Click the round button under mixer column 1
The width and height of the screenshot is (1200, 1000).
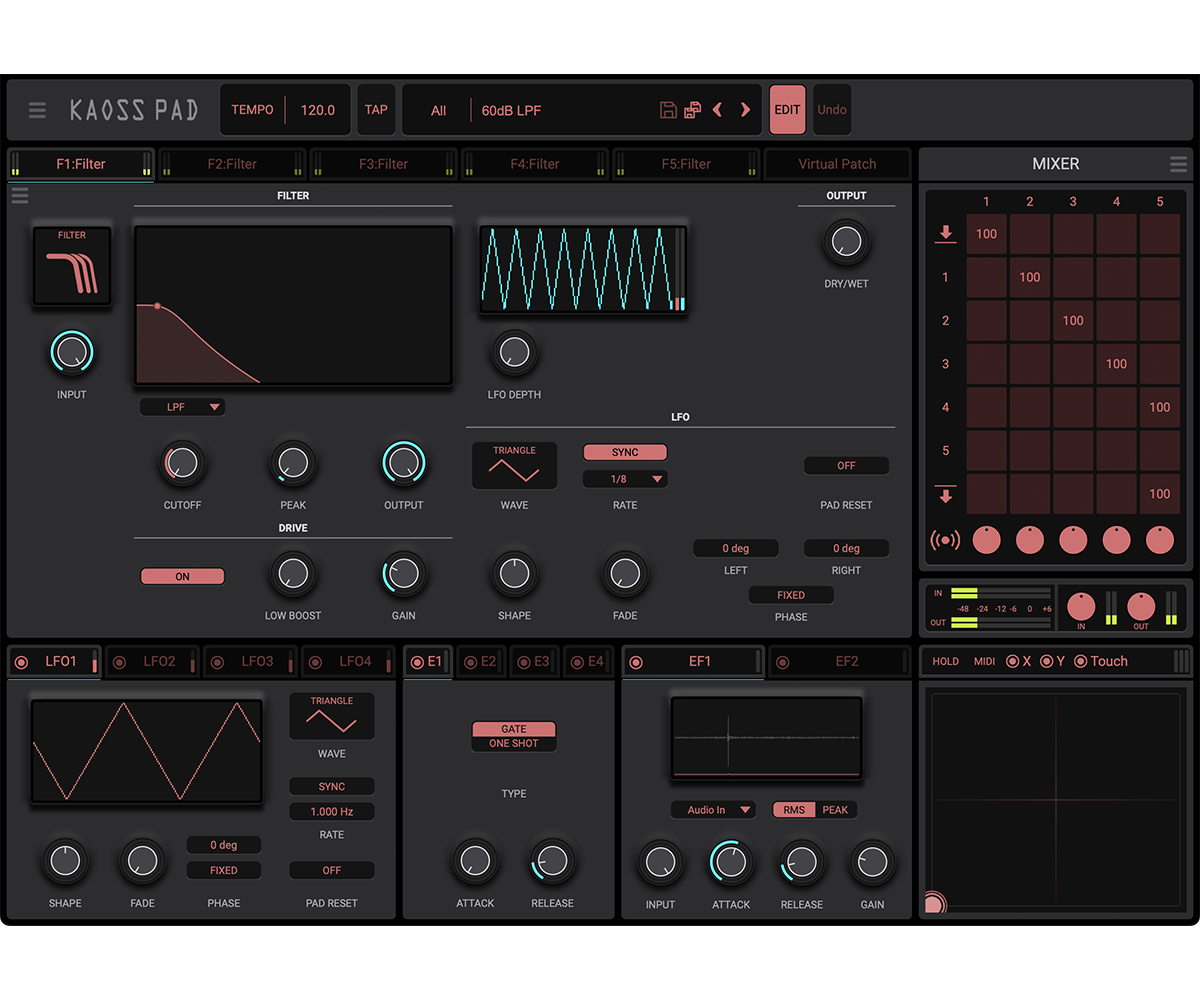pyautogui.click(x=987, y=540)
